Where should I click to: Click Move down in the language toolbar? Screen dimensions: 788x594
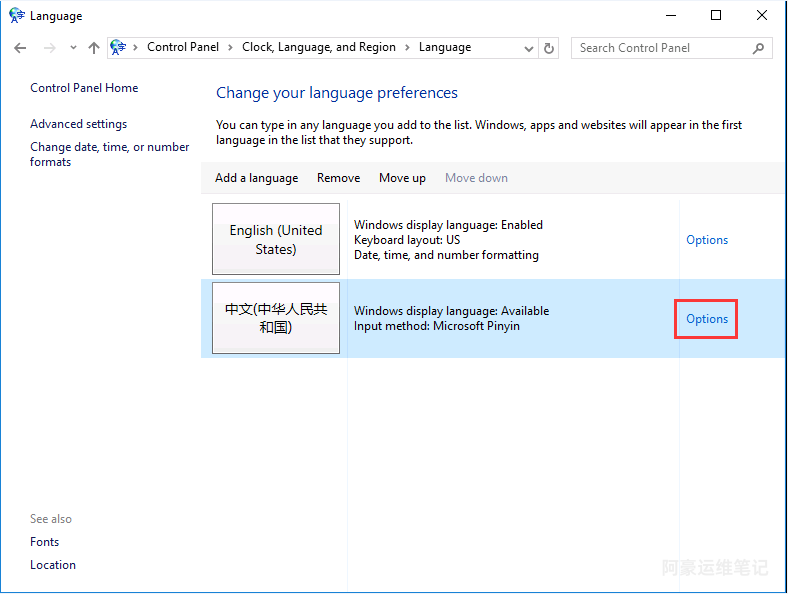pyautogui.click(x=476, y=178)
